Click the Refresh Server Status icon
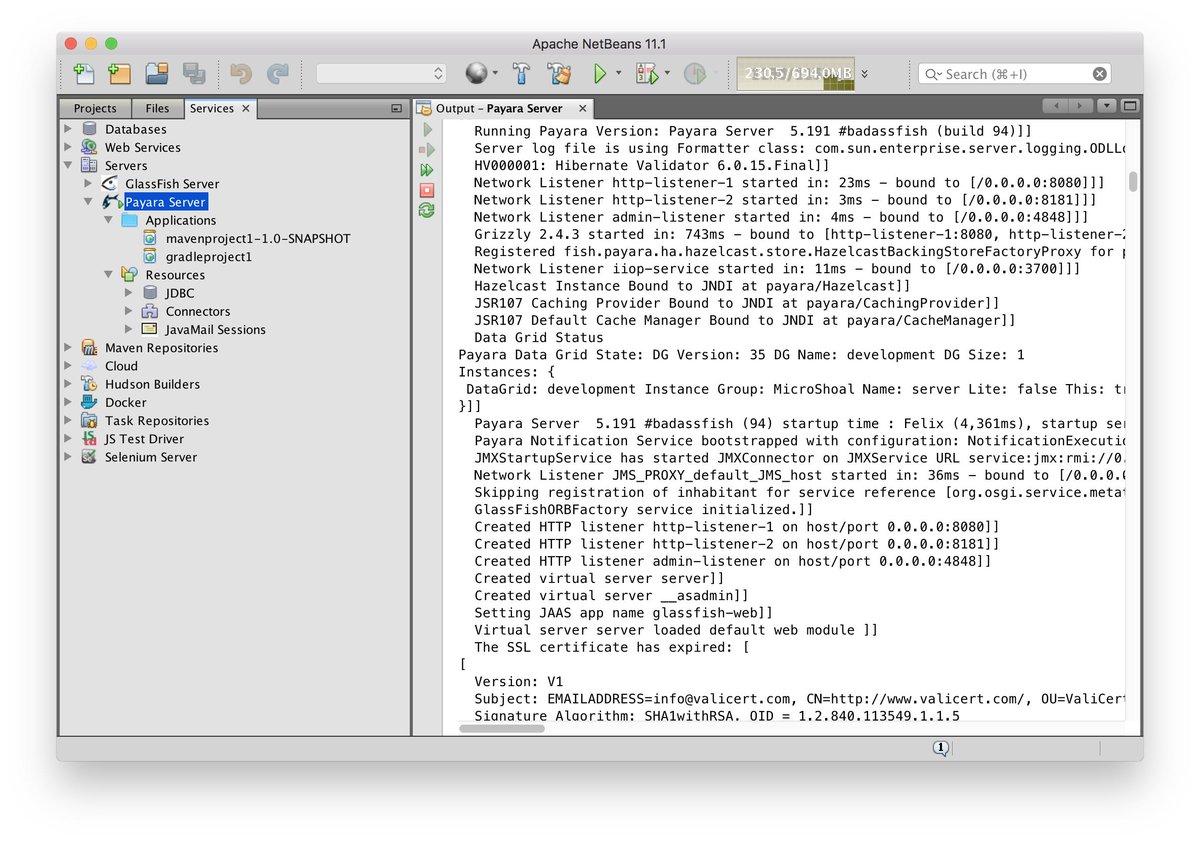 (x=428, y=210)
